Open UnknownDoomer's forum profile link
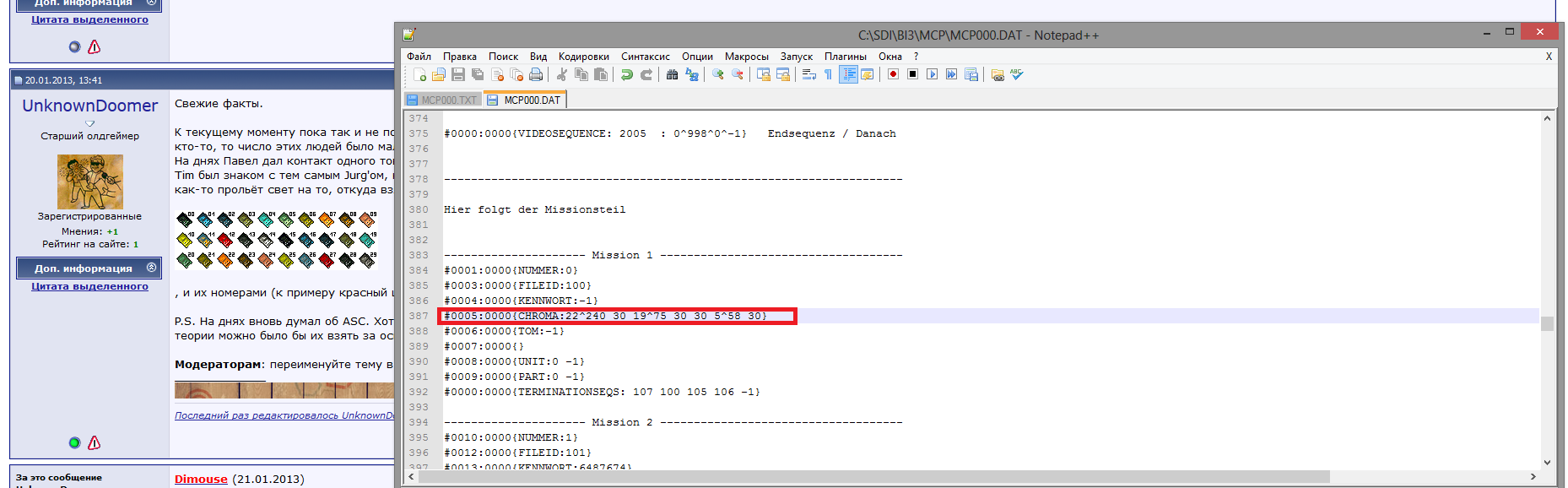Viewport: 1568px width, 488px height. (x=90, y=106)
